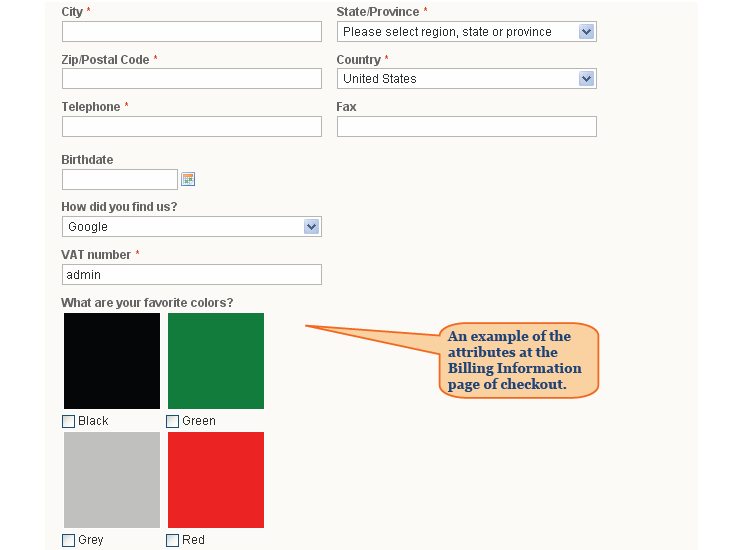Image resolution: width=750 pixels, height=550 pixels.
Task: Expand the State/Province dropdown
Action: coord(466,32)
